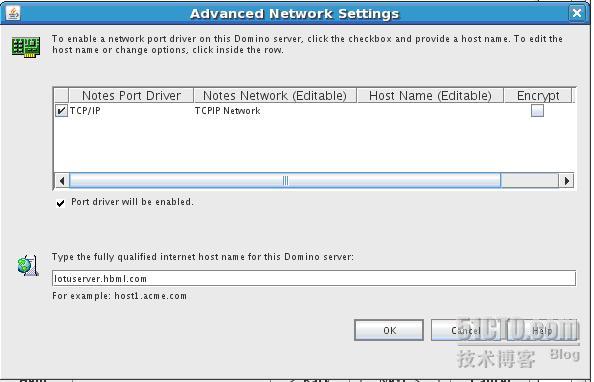Viewport: 594px width, 382px height.
Task: Click the network card icon
Action: (26, 47)
